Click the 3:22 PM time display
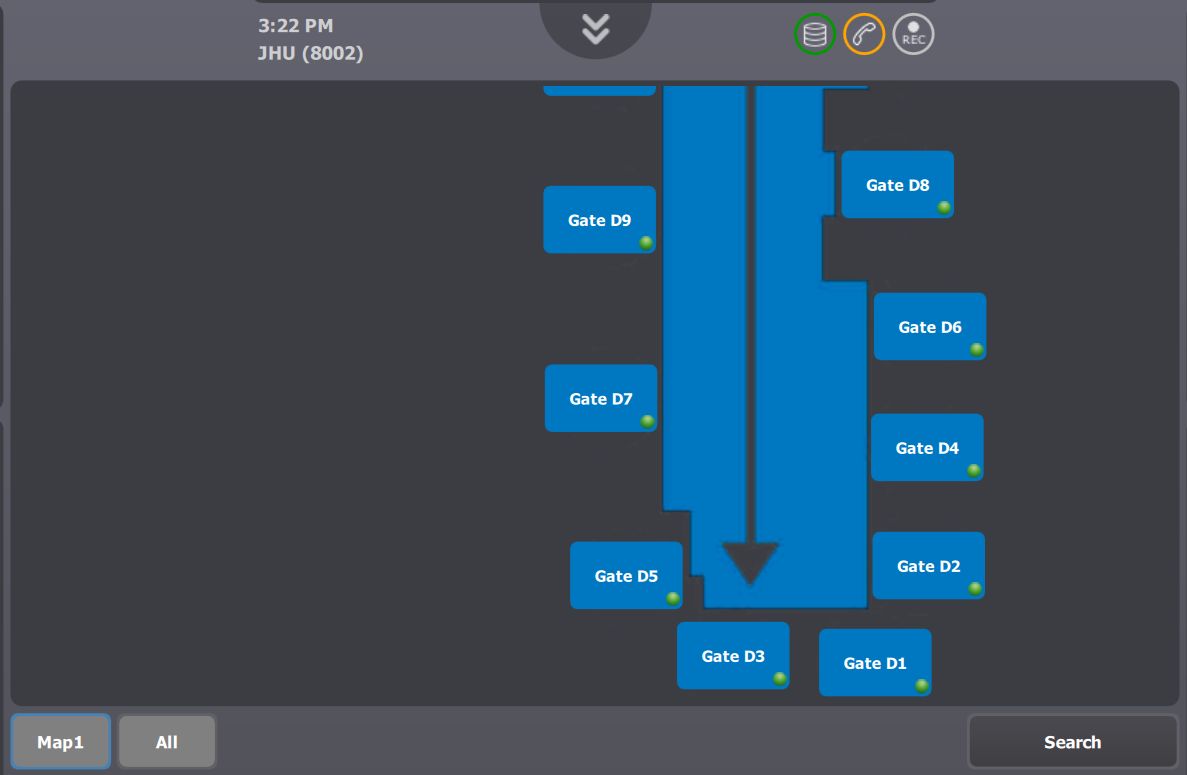 point(295,26)
